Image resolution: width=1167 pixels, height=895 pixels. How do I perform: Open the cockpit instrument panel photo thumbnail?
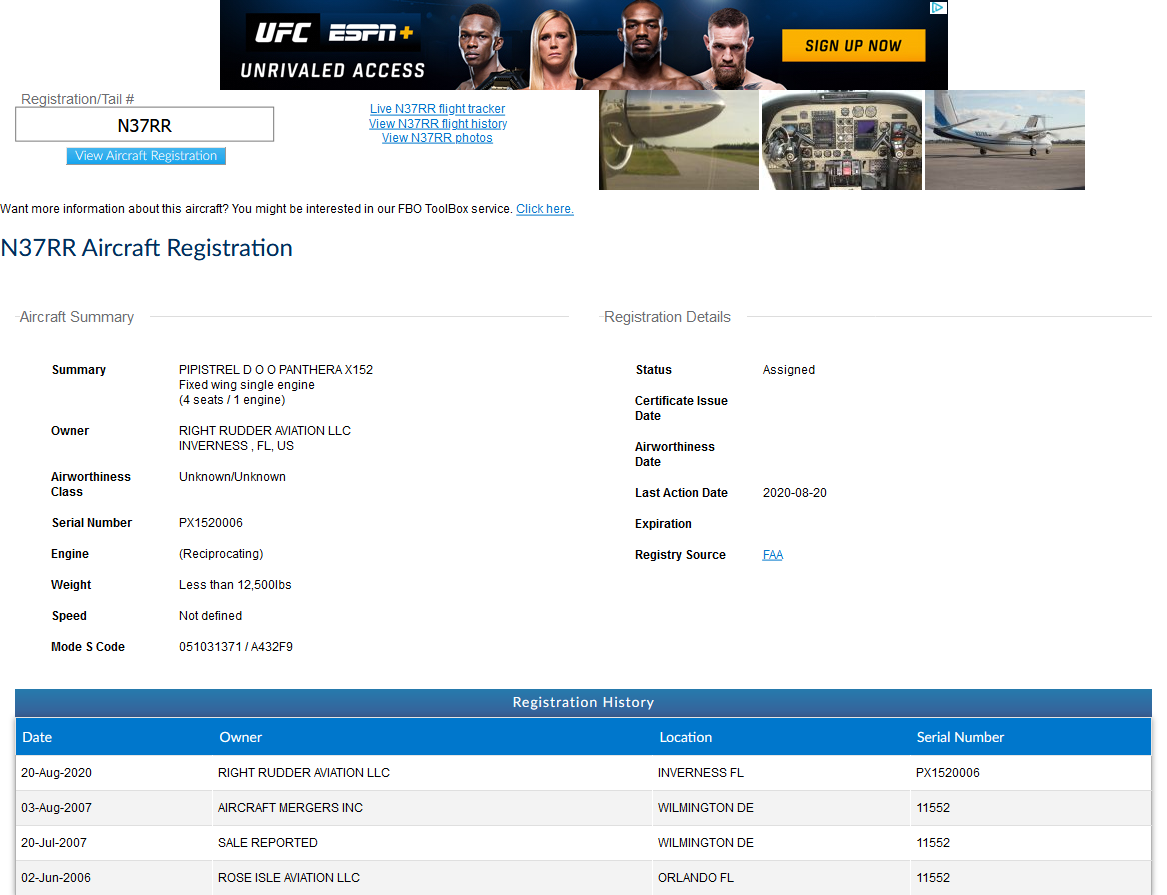click(x=842, y=140)
